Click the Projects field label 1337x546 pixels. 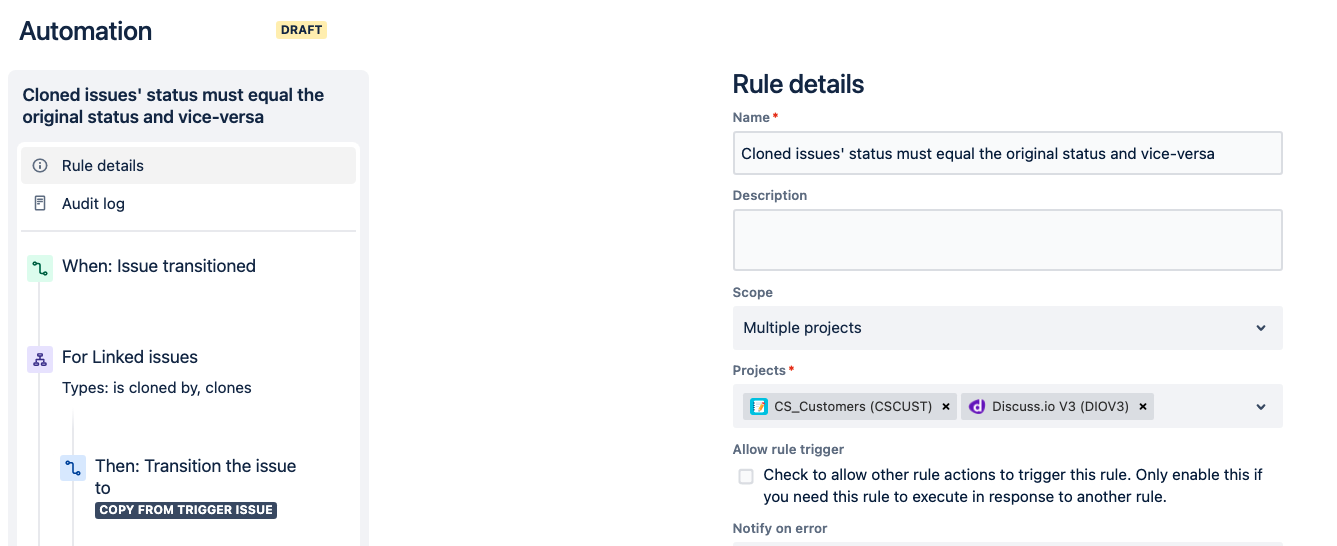click(759, 371)
